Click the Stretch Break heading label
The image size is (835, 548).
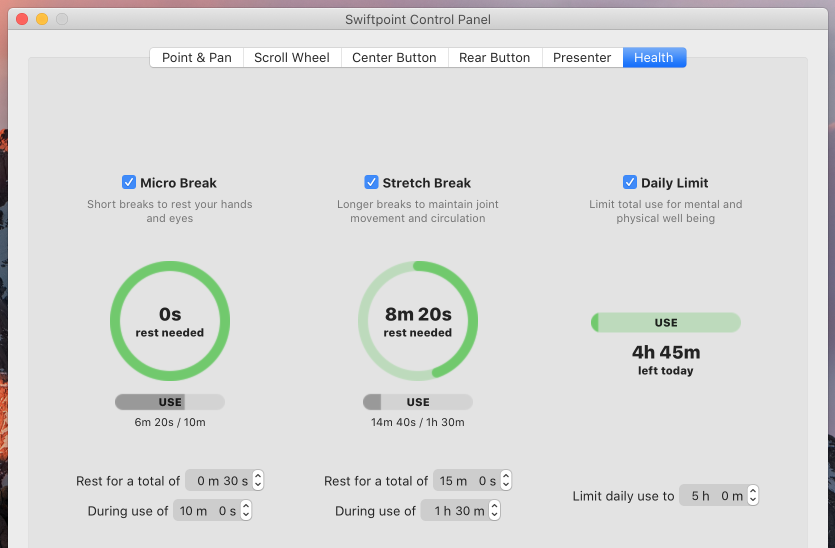[x=427, y=183]
